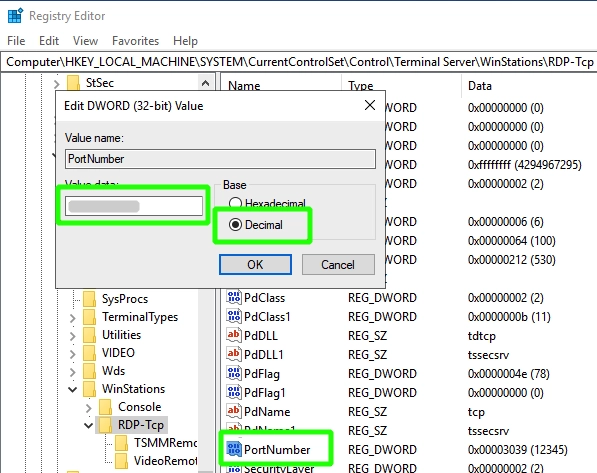Click the TerminalTypes folder icon
Viewport: 597px width, 473px height.
click(x=89, y=317)
